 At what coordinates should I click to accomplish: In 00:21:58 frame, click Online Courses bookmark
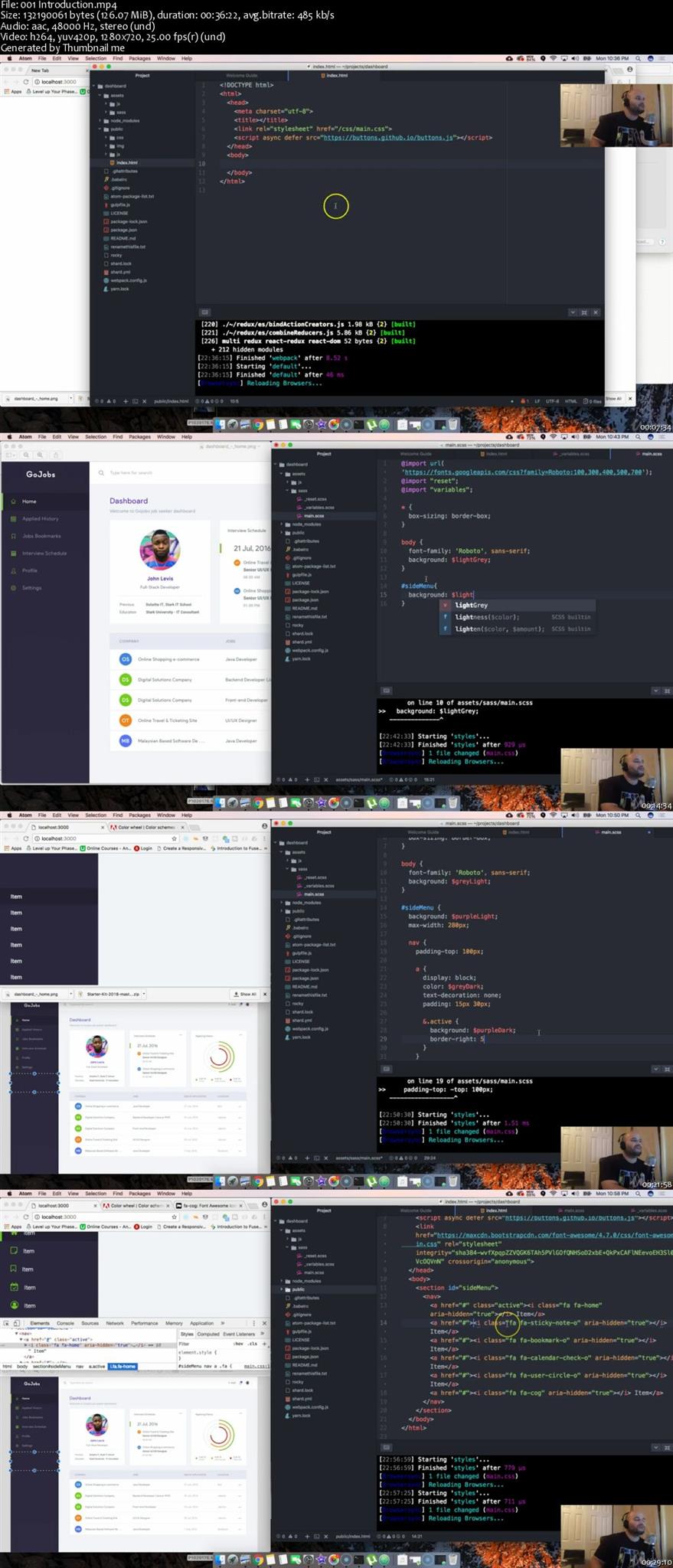tap(105, 848)
